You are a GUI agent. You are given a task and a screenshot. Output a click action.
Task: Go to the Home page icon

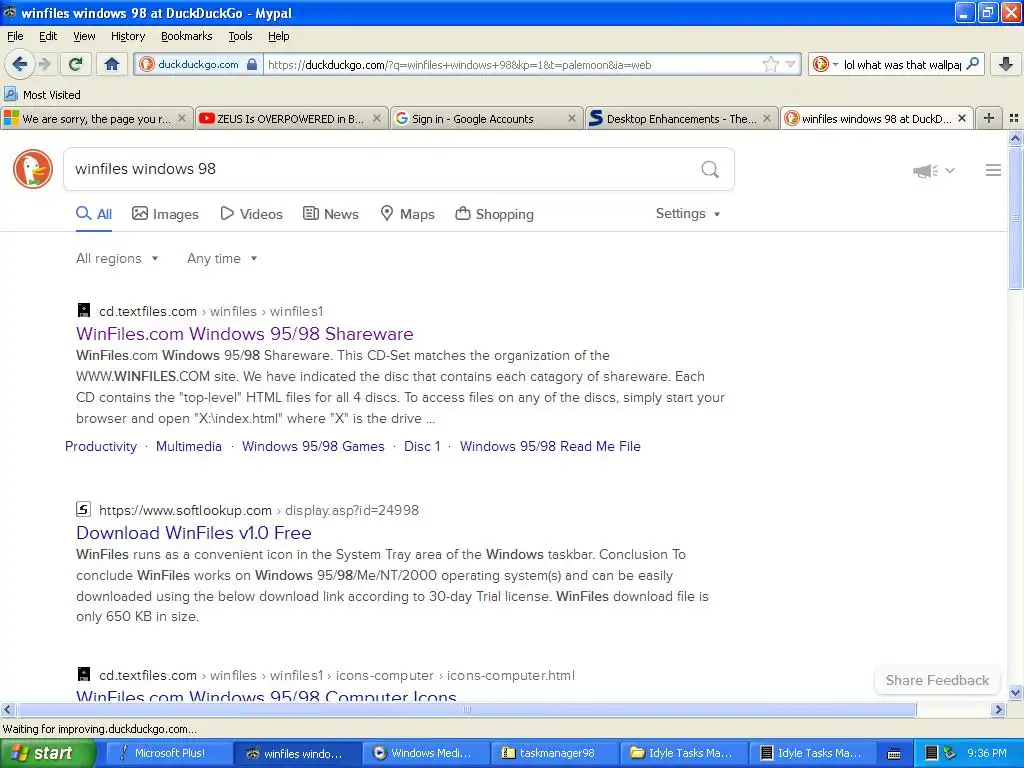tap(112, 64)
